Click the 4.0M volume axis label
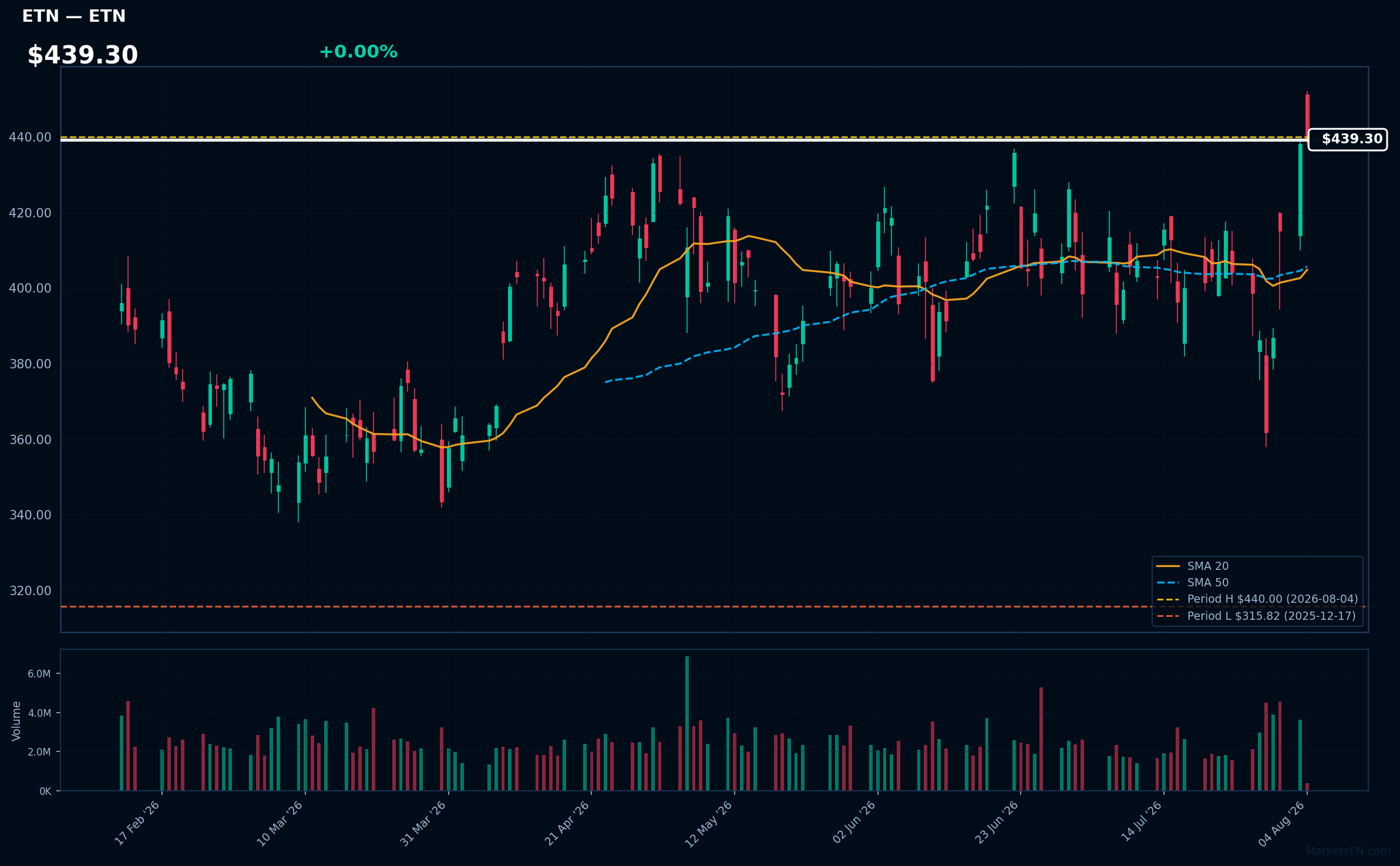The height and width of the screenshot is (866, 1400). click(x=39, y=713)
